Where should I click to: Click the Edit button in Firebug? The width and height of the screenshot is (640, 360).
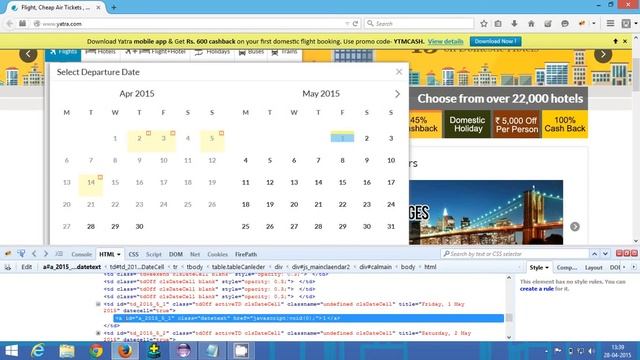click(27, 267)
